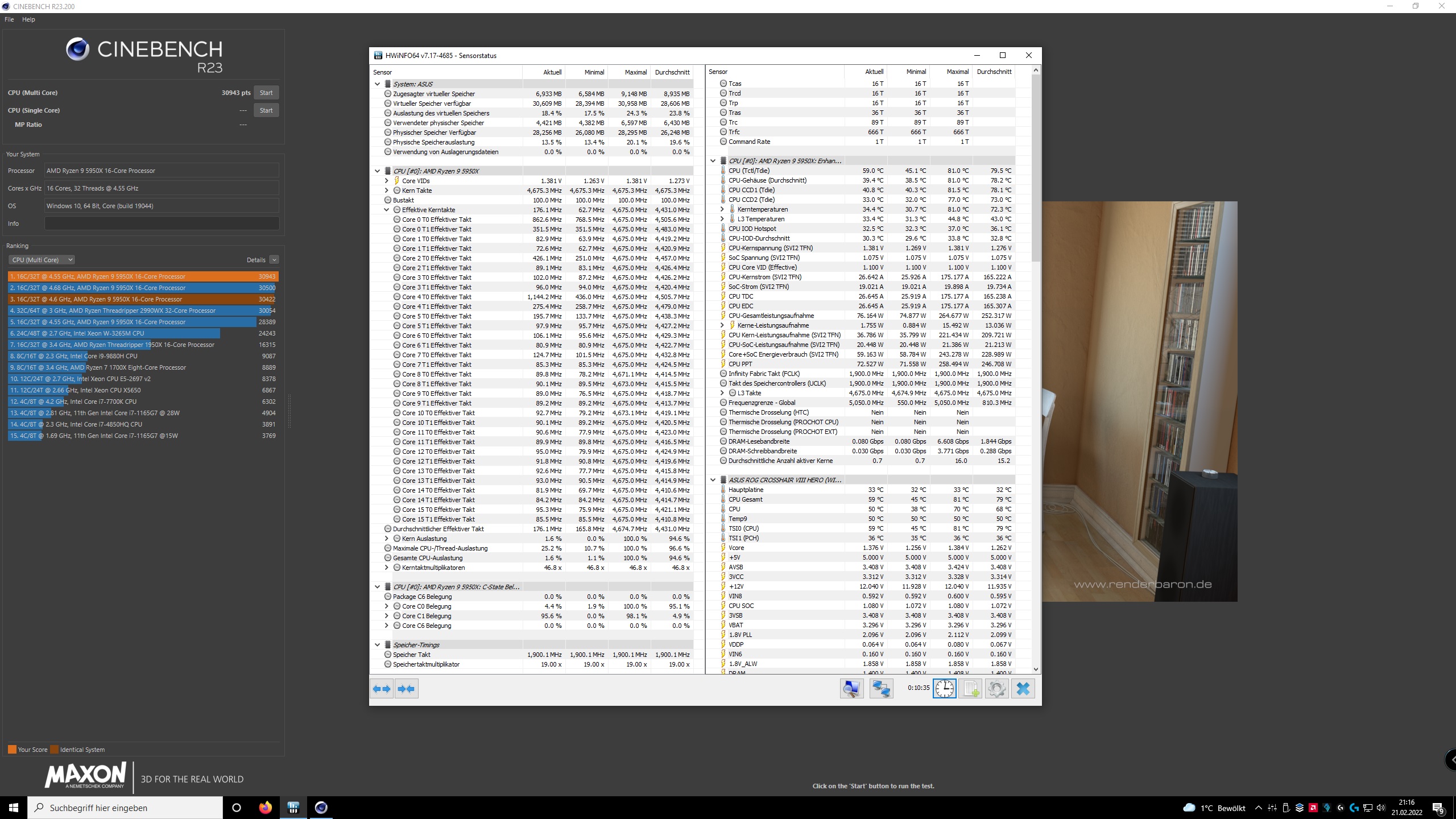Click the networked computers icon in HWiNFO

click(881, 689)
